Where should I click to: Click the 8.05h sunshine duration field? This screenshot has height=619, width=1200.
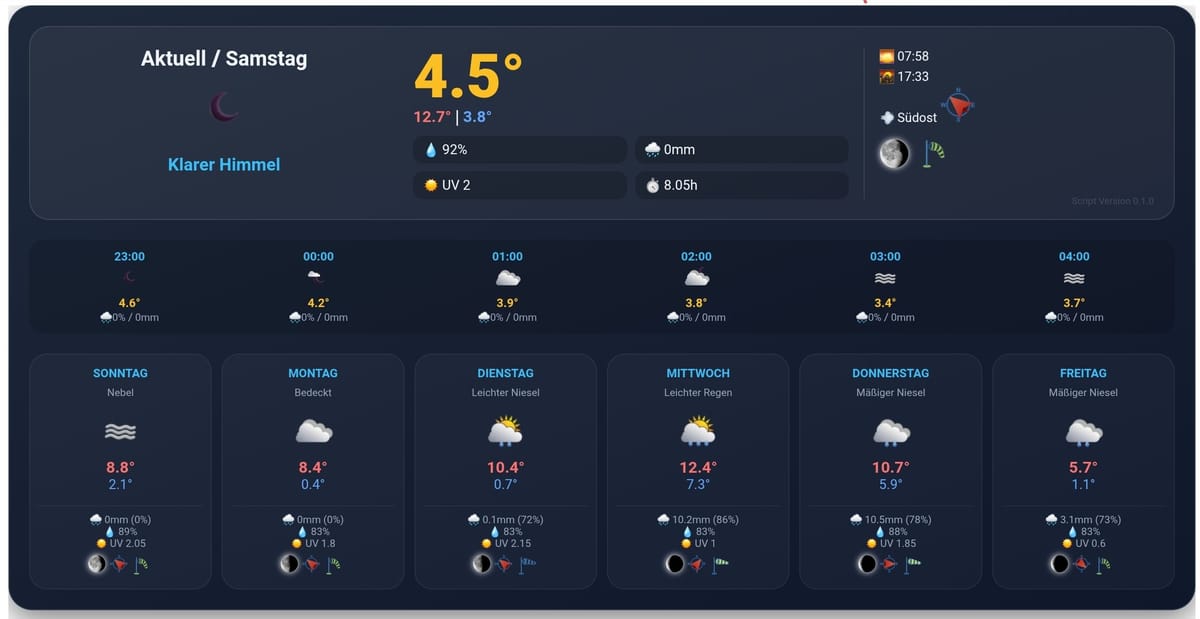point(742,185)
